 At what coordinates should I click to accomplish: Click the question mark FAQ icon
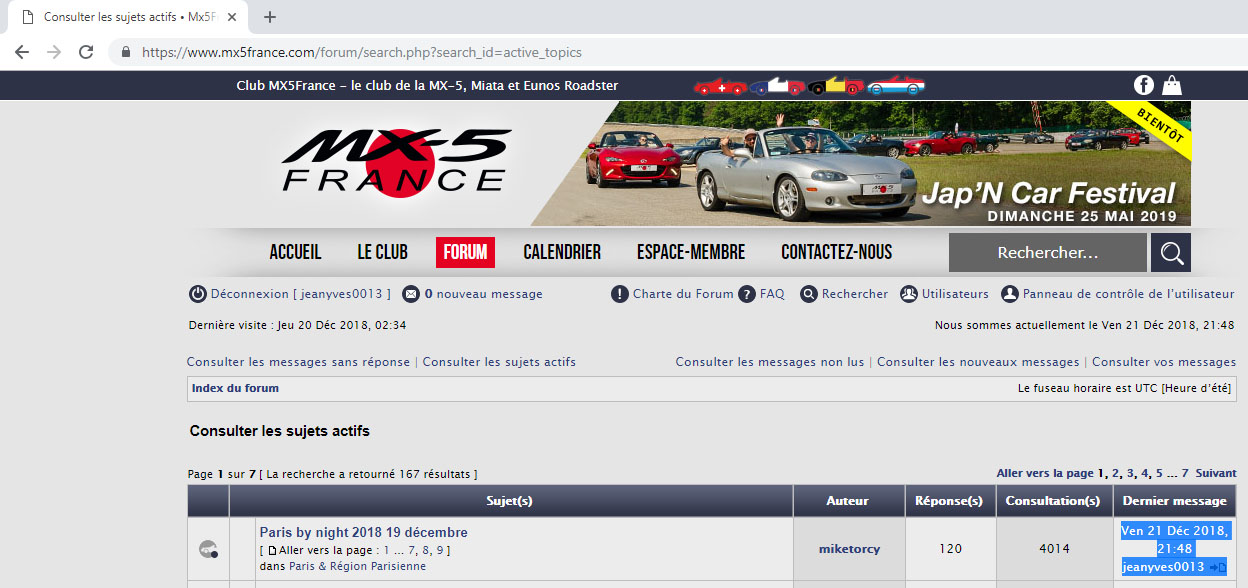(x=747, y=294)
